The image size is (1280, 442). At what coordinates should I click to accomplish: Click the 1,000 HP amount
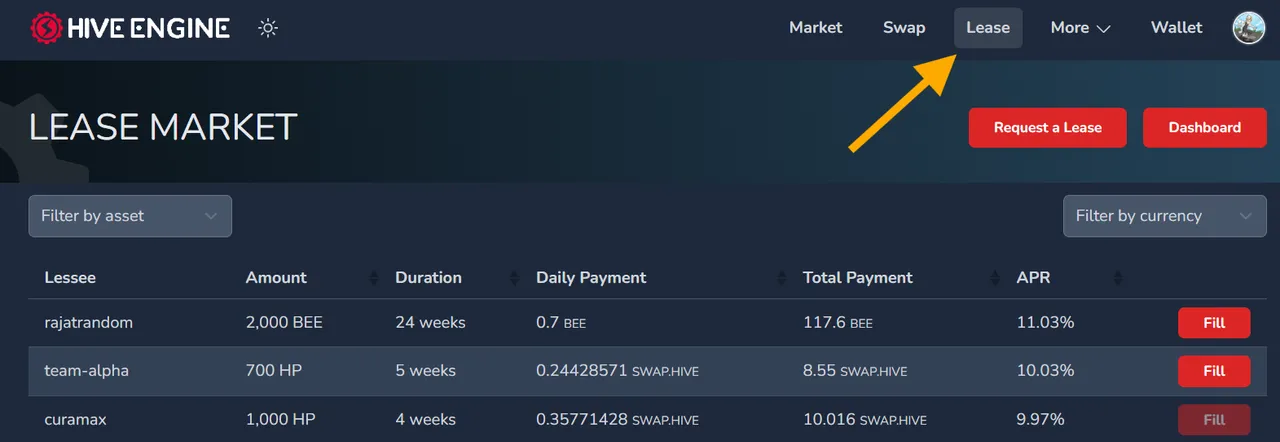point(280,420)
